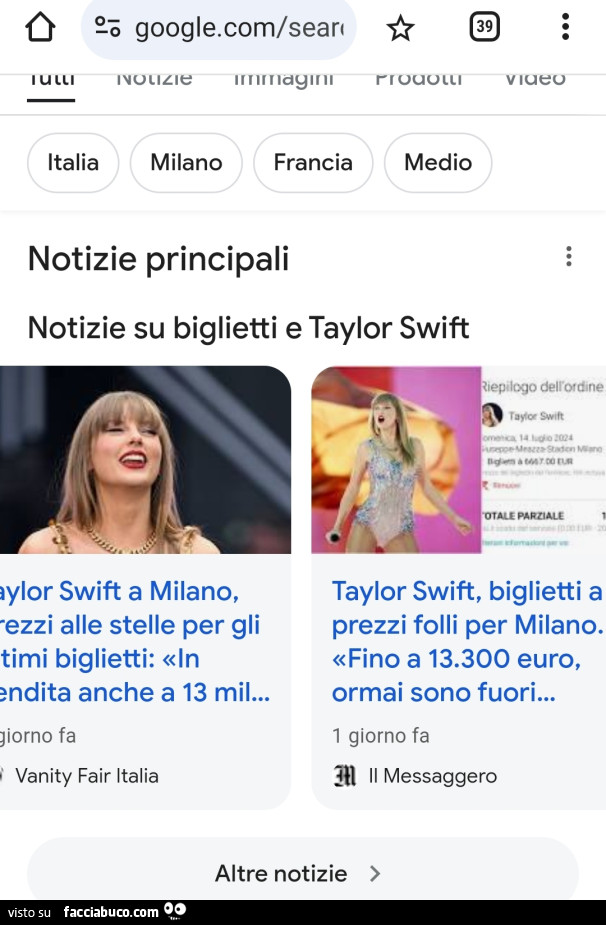Screen dimensions: 606x925
Task: Tap the Il Messaggero article thumbnail image
Action: [458, 459]
